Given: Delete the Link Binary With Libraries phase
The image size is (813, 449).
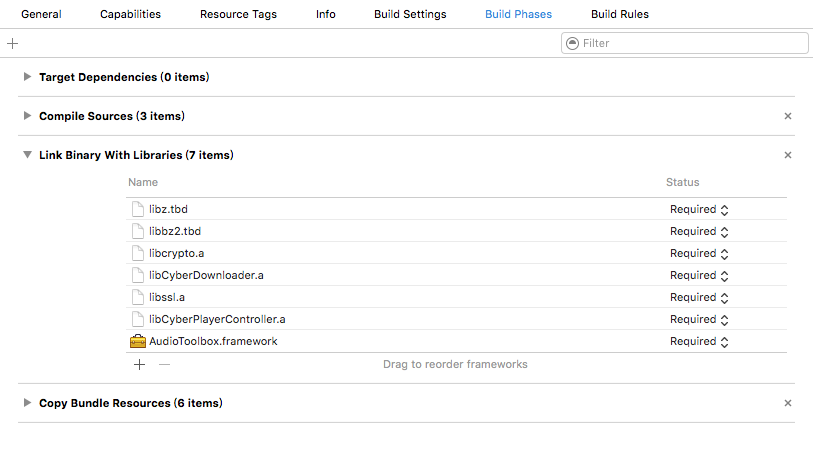Looking at the screenshot, I should tap(788, 155).
